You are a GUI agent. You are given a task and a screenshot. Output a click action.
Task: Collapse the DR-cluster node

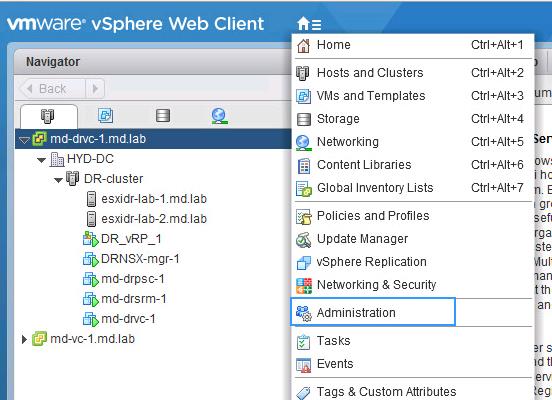click(58, 180)
